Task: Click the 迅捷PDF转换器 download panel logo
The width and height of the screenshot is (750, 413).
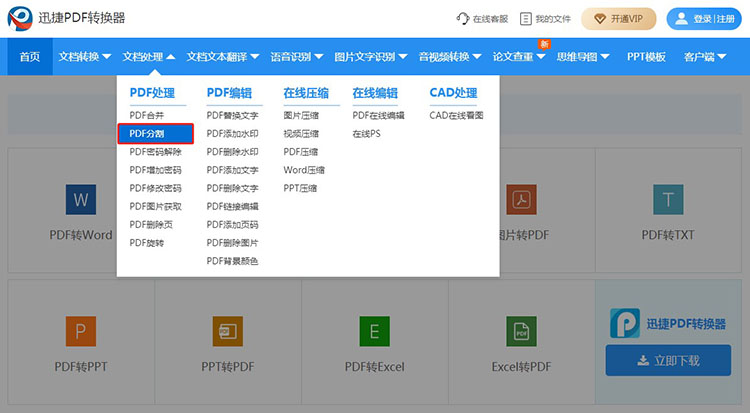Action: coord(625,323)
